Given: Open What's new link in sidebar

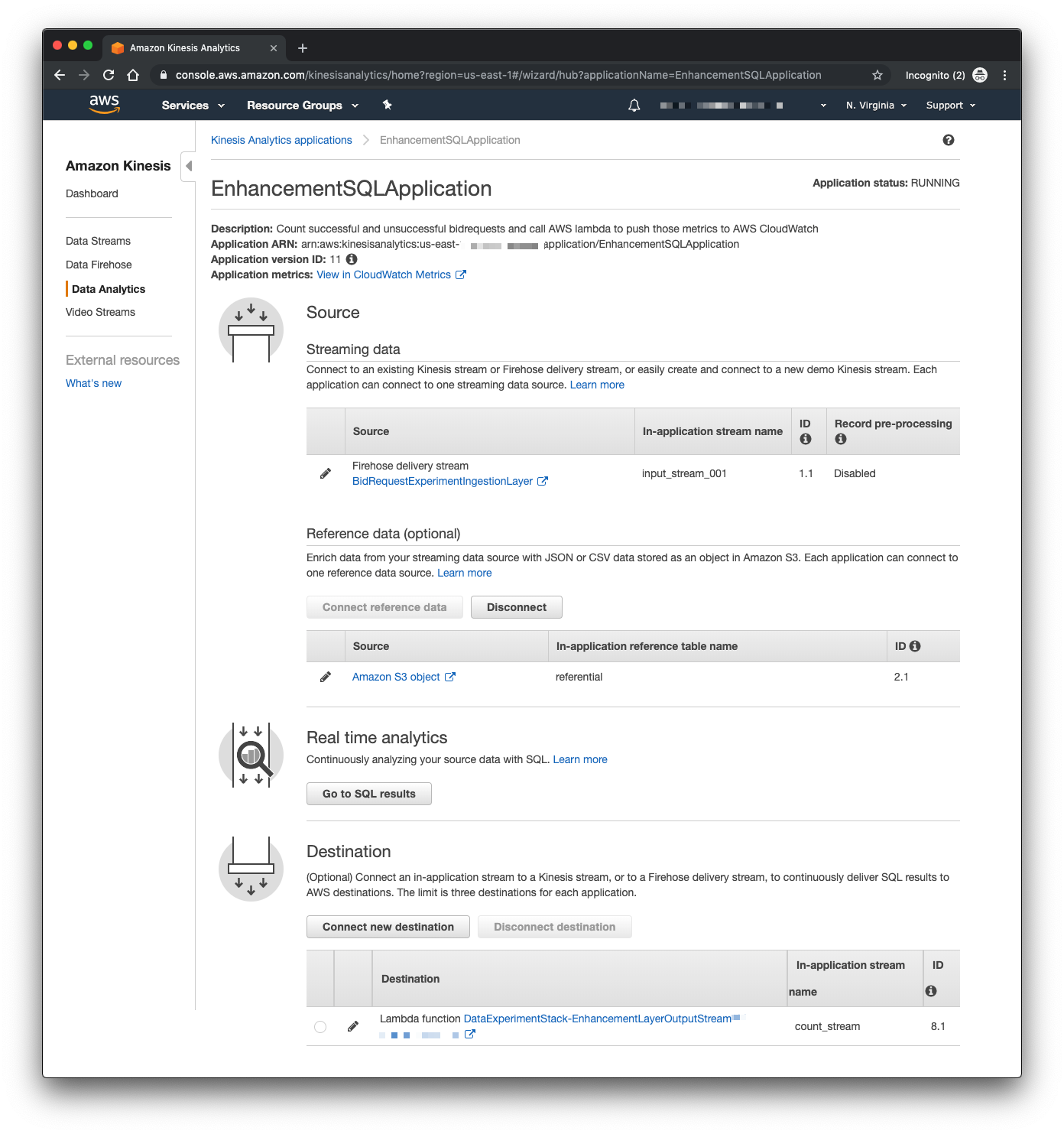Looking at the screenshot, I should click(93, 383).
